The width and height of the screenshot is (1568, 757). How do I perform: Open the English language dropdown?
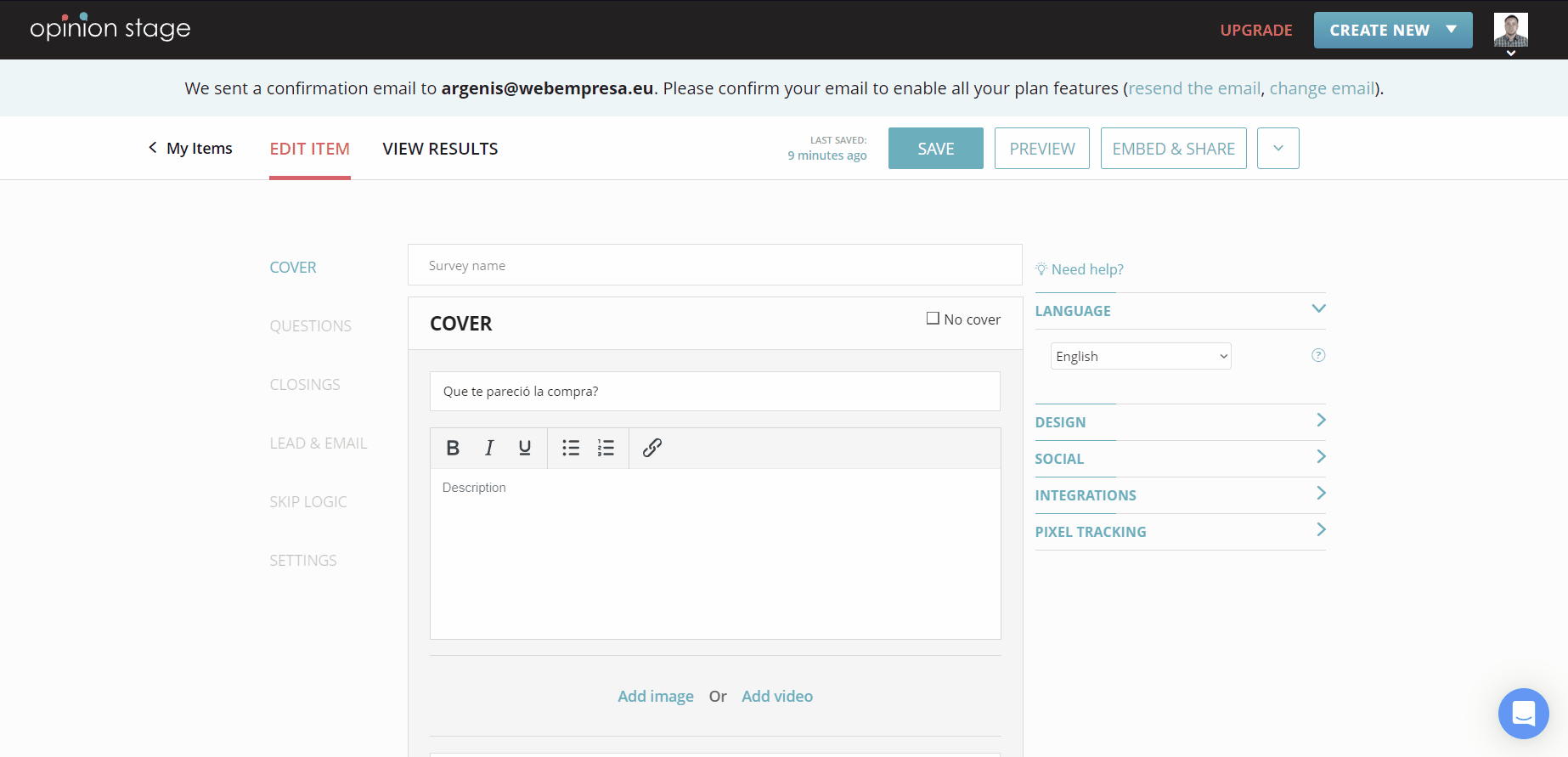tap(1141, 356)
